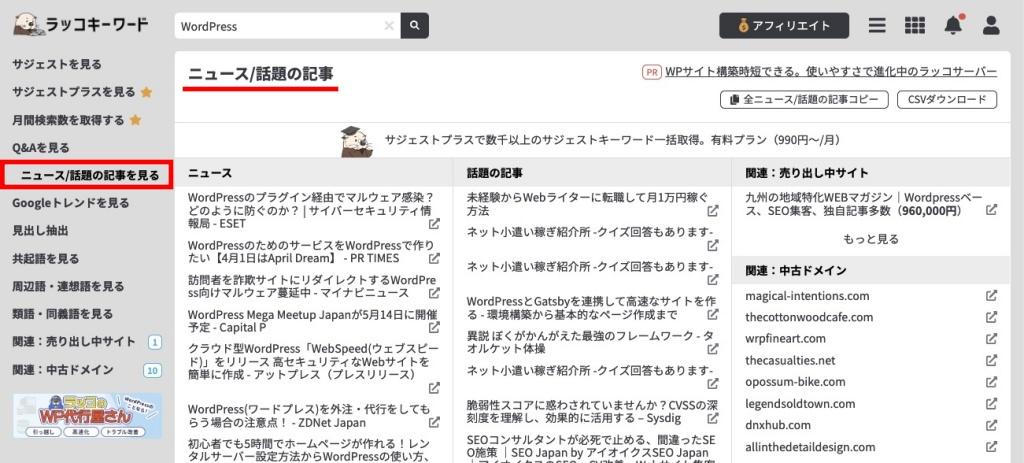1024x463 pixels.
Task: Select Q&Aを見る in sidebar
Action: coord(40,148)
